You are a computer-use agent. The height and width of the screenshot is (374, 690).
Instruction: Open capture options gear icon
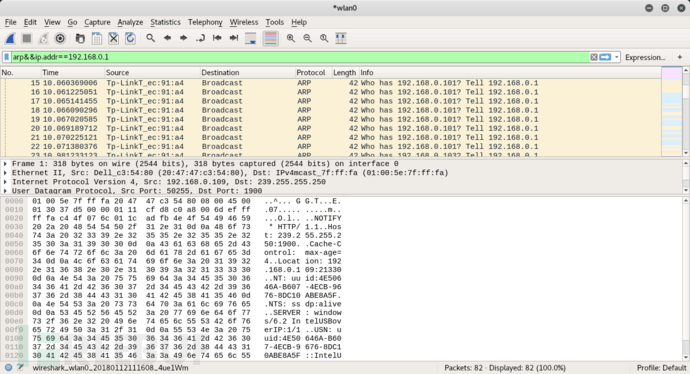tap(60, 39)
